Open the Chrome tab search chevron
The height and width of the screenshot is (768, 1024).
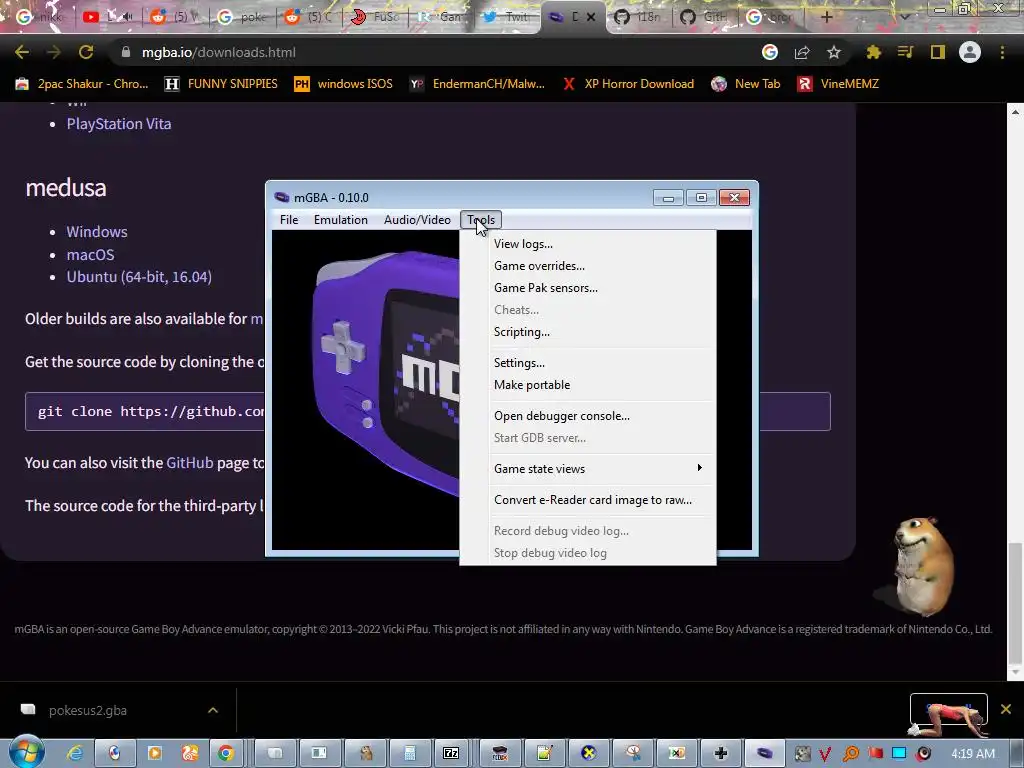point(904,17)
